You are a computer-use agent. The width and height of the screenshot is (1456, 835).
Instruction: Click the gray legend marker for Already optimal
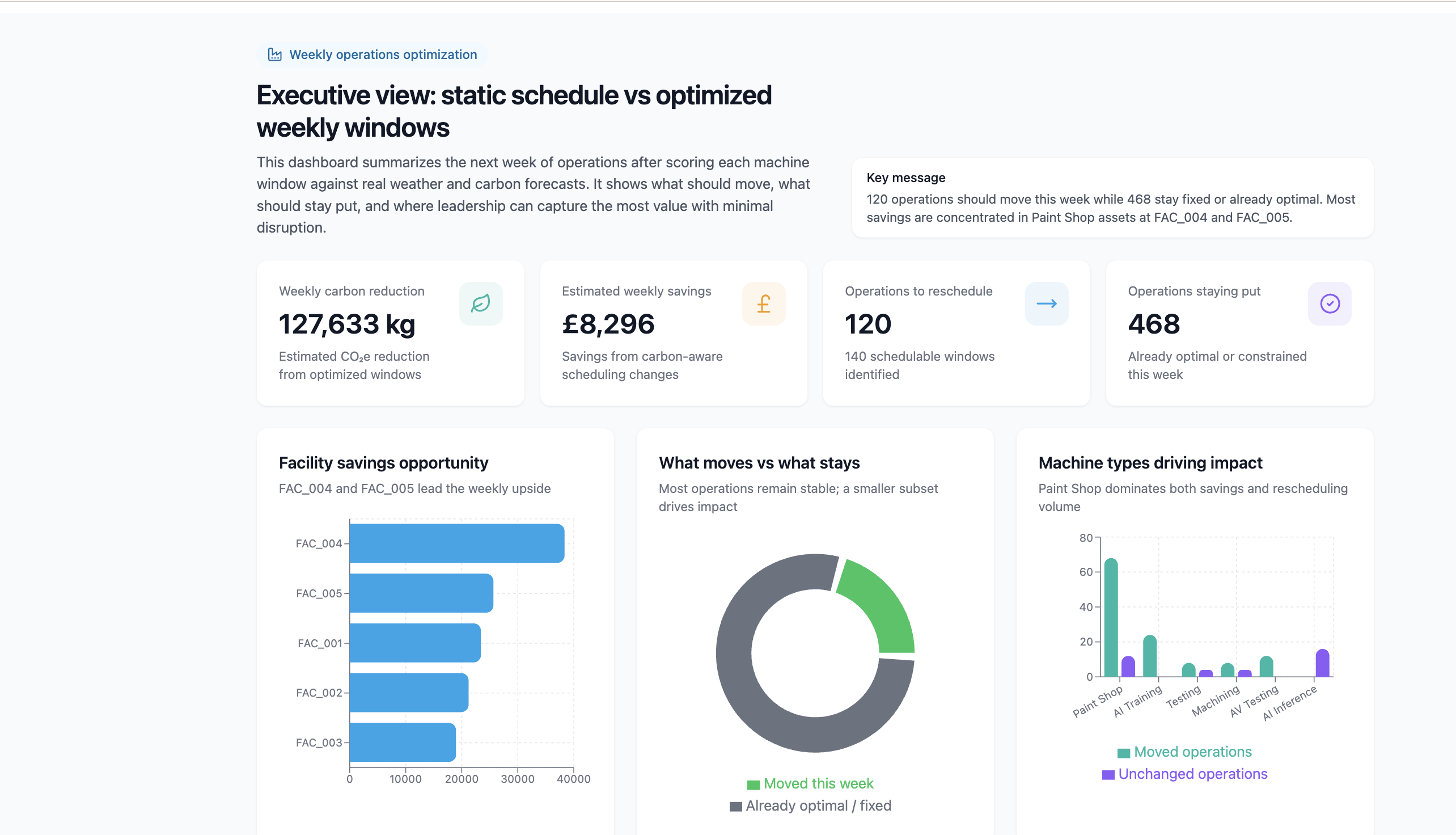(x=735, y=805)
